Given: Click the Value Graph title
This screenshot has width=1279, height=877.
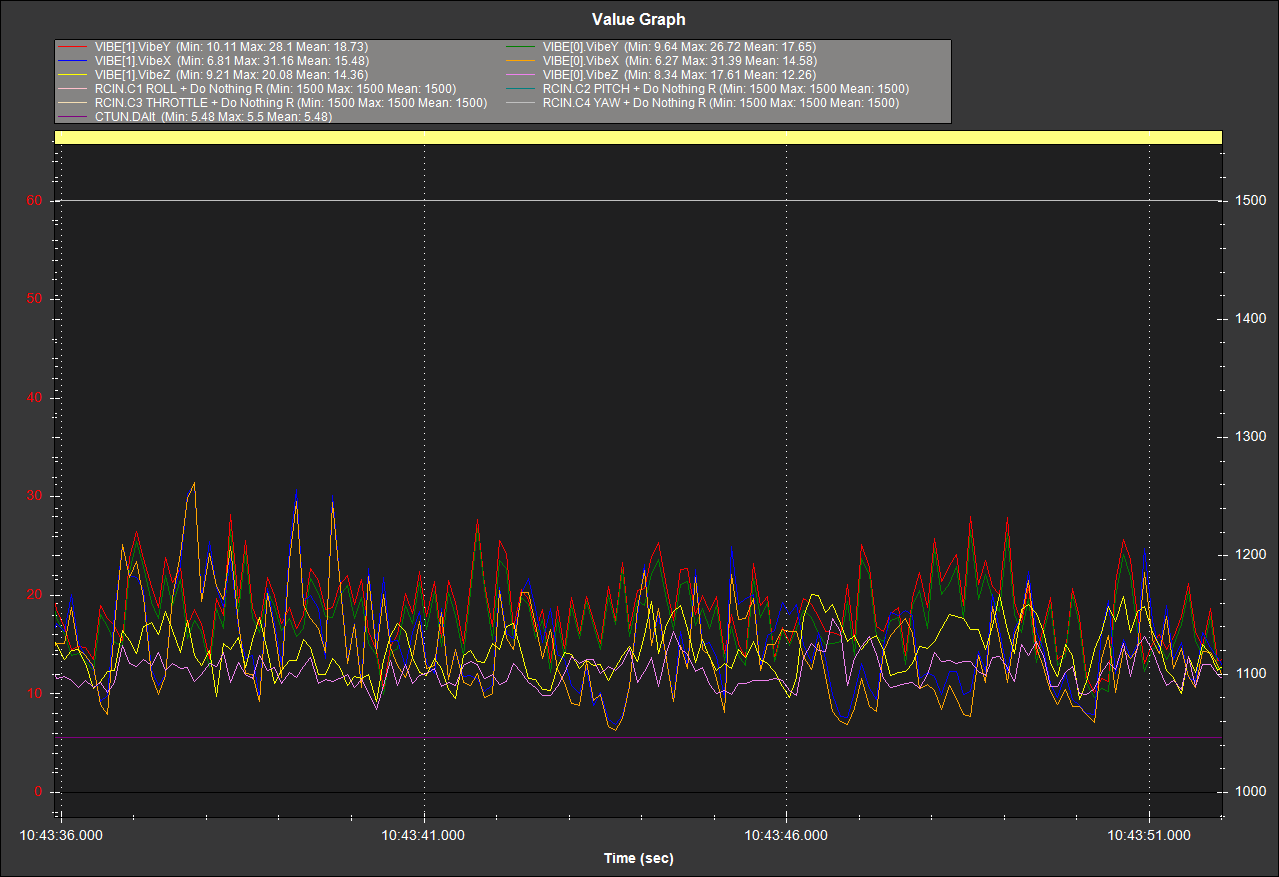Looking at the screenshot, I should 639,19.
